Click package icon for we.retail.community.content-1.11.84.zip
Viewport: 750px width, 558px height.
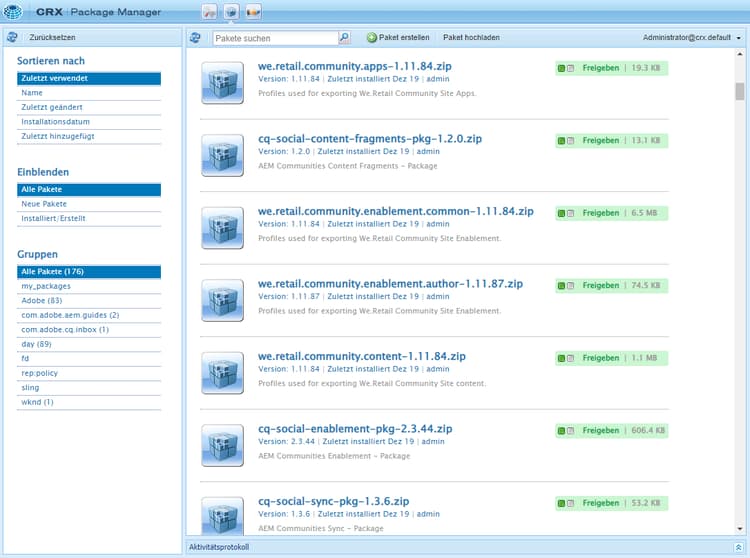(222, 373)
